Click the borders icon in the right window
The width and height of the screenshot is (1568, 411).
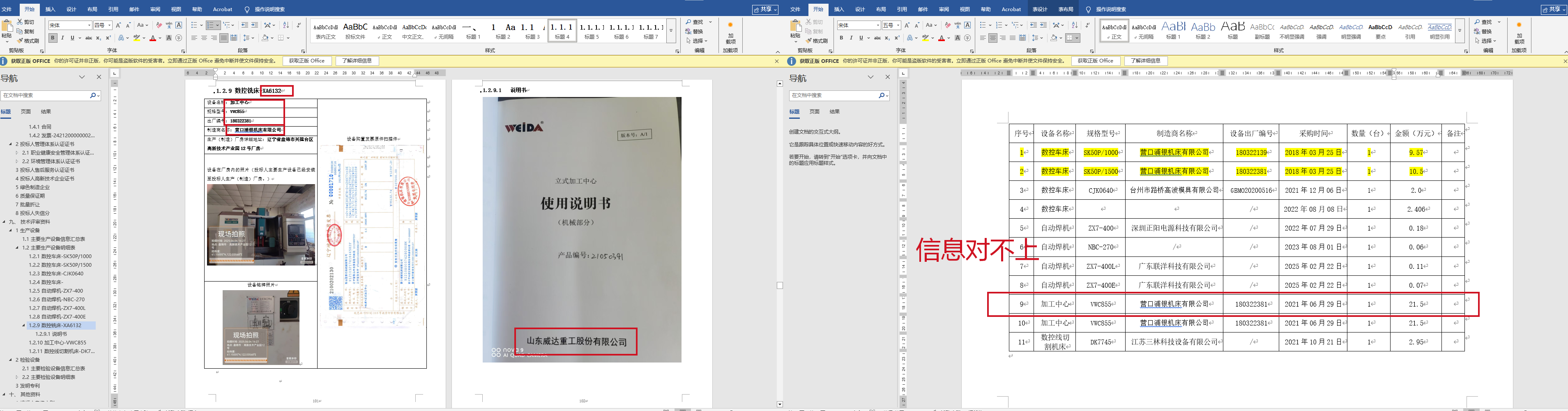coord(1070,38)
